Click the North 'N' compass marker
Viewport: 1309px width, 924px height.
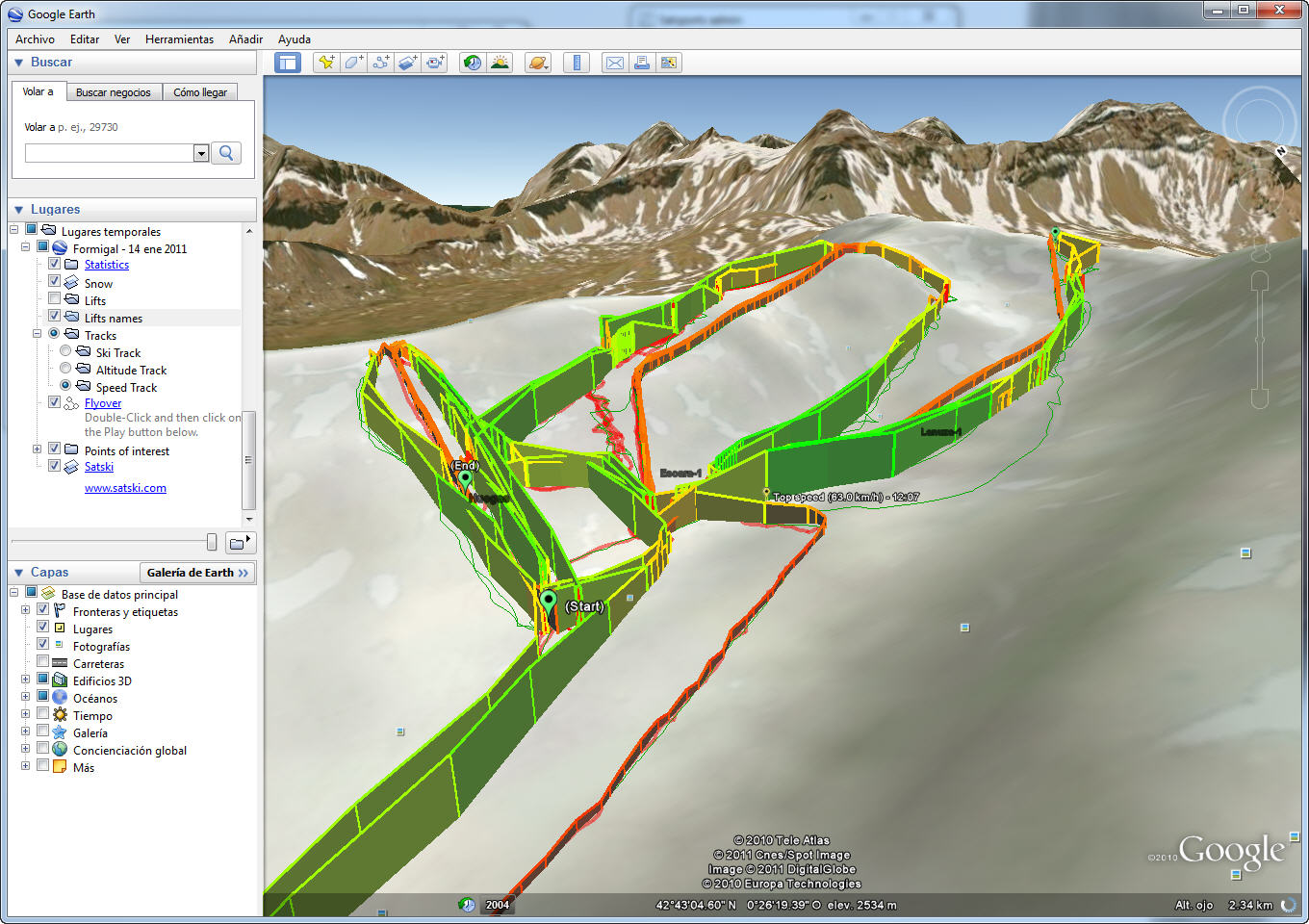coord(1281,151)
